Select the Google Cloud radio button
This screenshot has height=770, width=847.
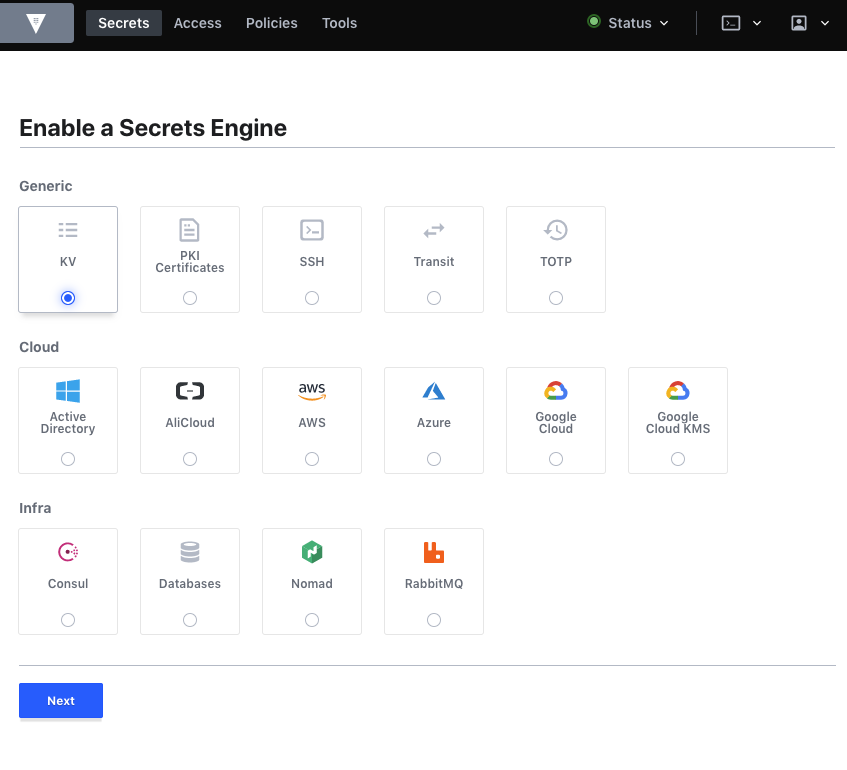pyautogui.click(x=556, y=459)
